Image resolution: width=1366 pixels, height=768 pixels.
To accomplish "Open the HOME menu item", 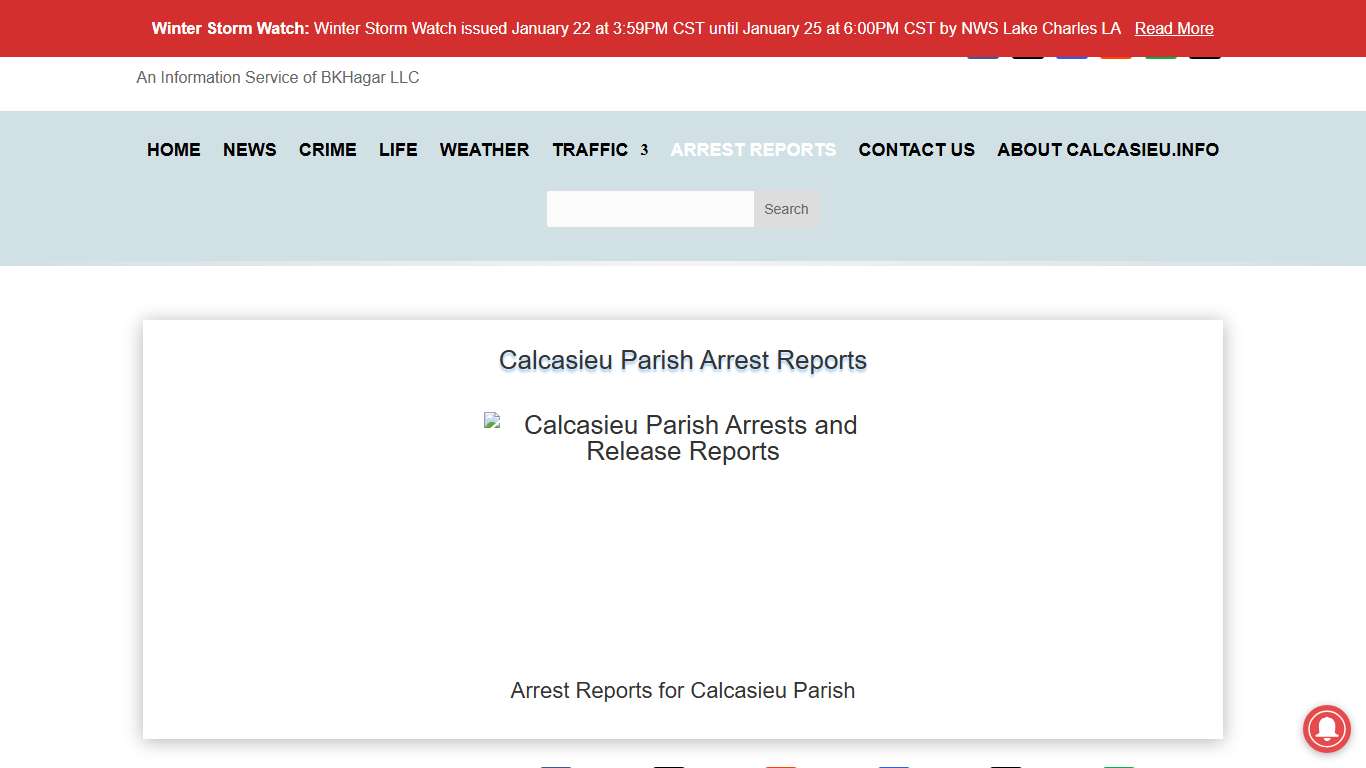I will [x=173, y=150].
